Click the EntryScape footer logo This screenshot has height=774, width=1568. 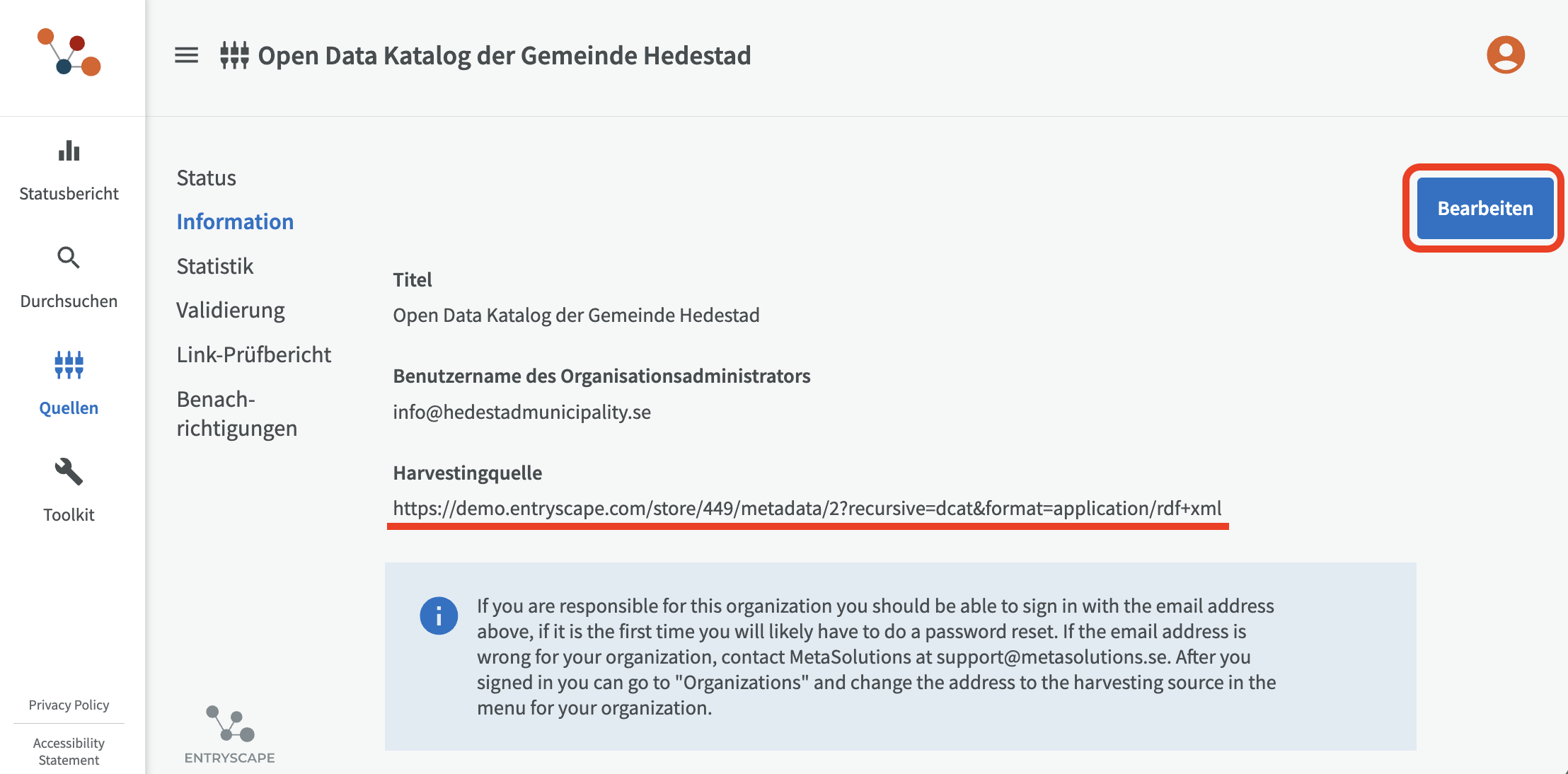coord(229,735)
